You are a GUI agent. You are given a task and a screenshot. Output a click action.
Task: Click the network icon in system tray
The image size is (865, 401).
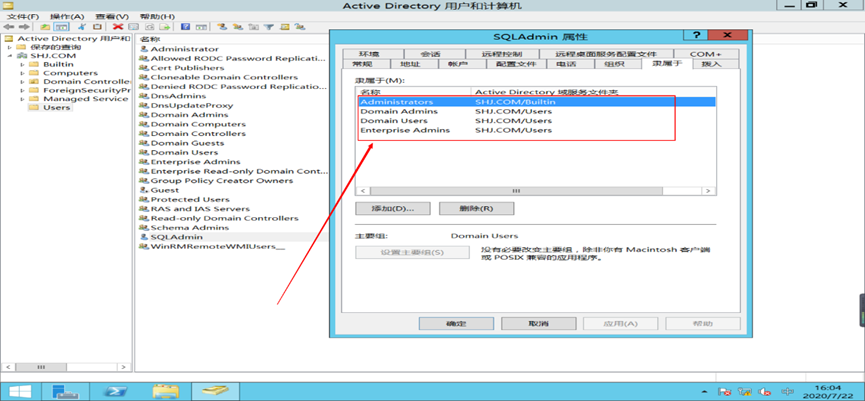pos(745,392)
